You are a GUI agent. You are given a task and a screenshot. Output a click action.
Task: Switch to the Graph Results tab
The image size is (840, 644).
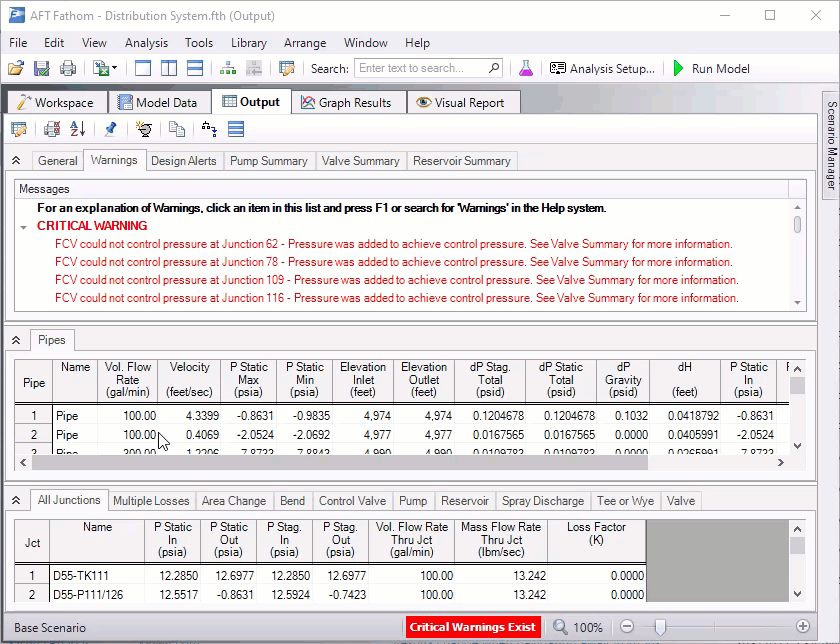[347, 102]
